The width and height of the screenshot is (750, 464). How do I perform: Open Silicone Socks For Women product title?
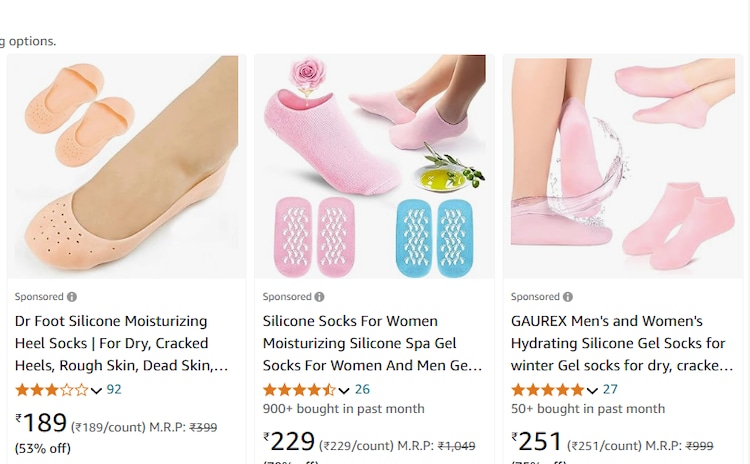pos(372,343)
